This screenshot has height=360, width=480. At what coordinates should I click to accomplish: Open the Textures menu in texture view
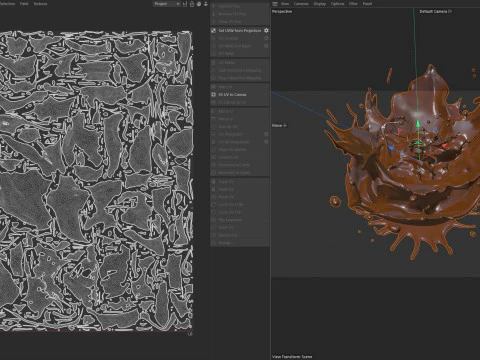(x=40, y=4)
